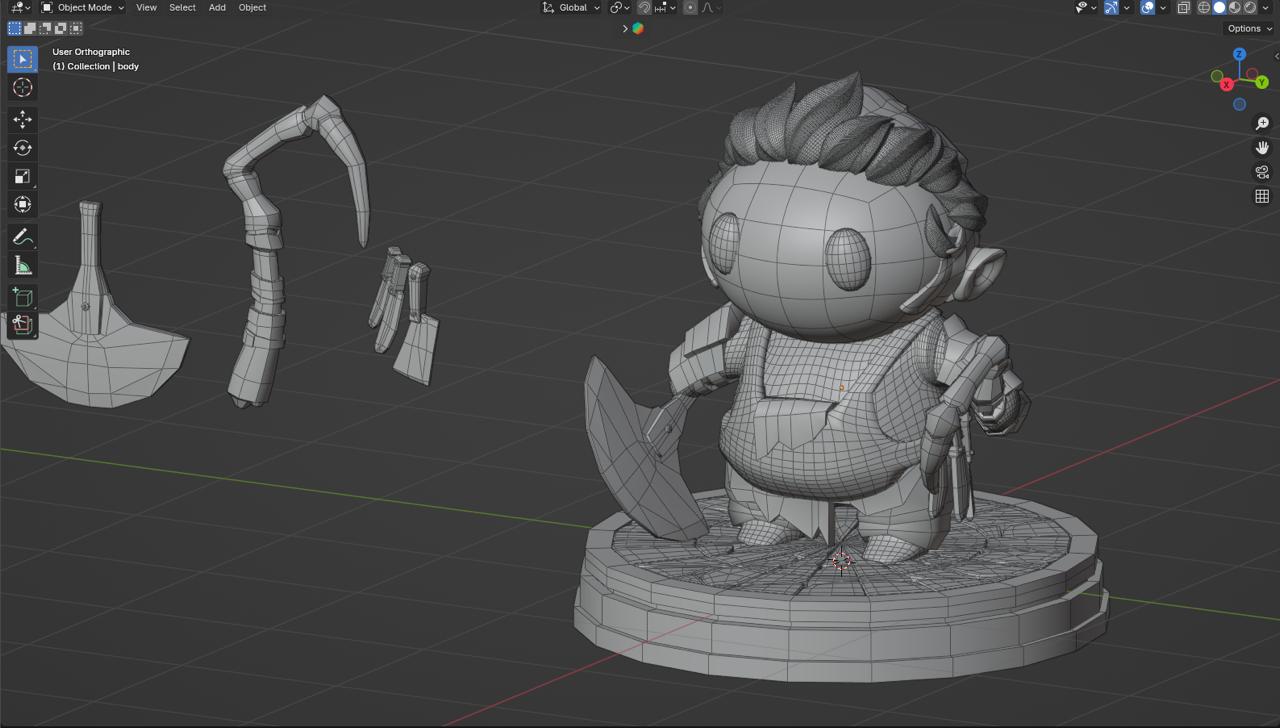Select the 3D Cursor tool
The width and height of the screenshot is (1280, 728).
coord(22,88)
